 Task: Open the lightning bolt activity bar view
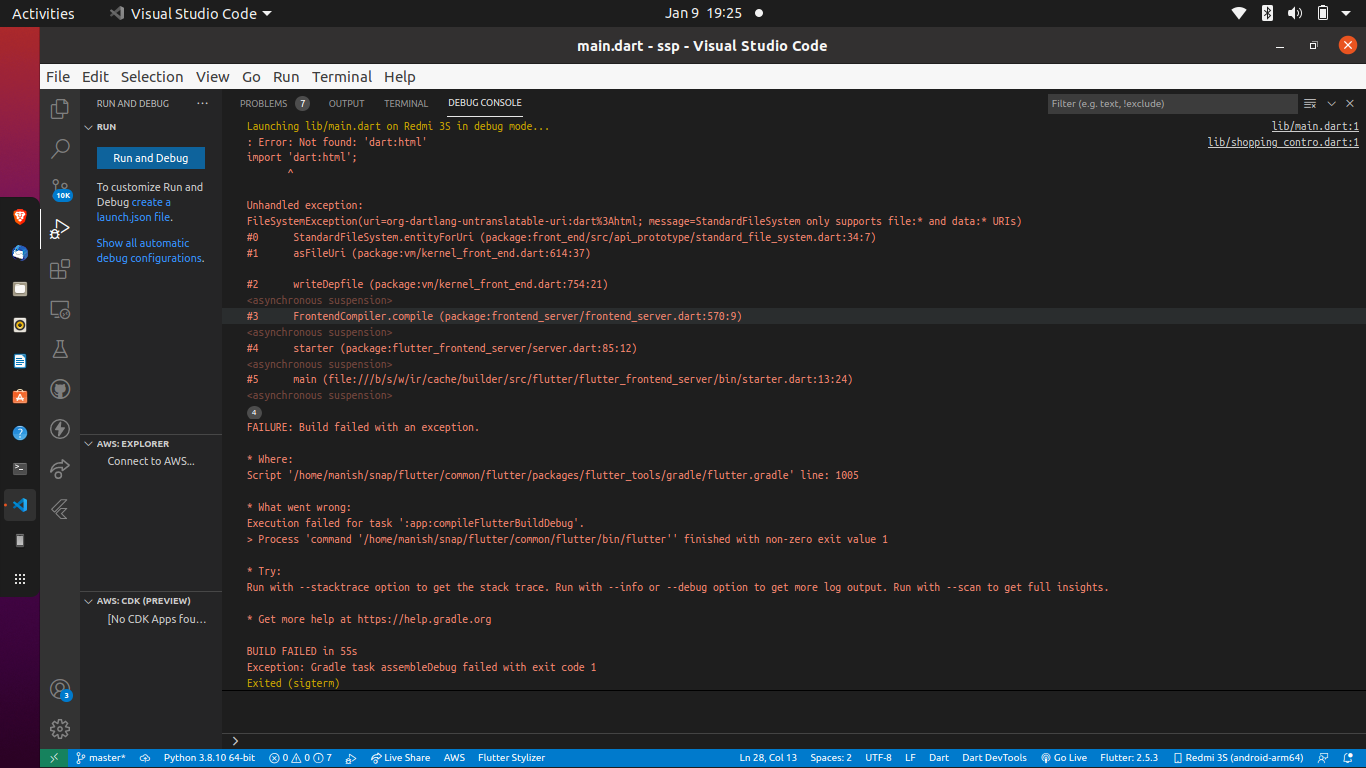click(x=60, y=429)
